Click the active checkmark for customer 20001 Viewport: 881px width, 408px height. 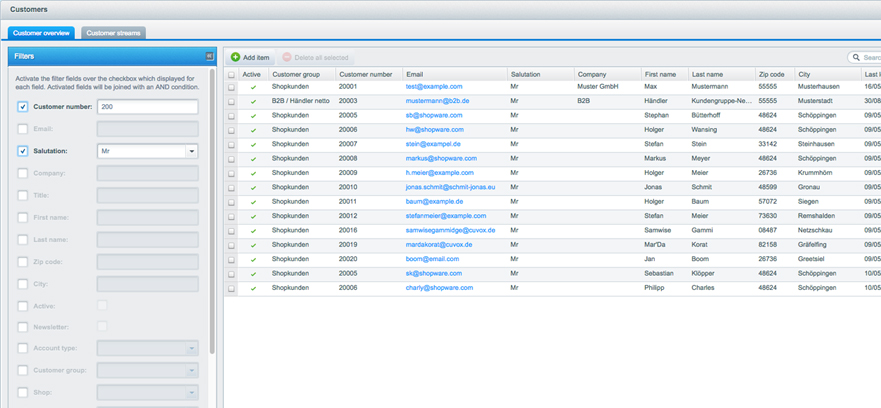coord(253,87)
